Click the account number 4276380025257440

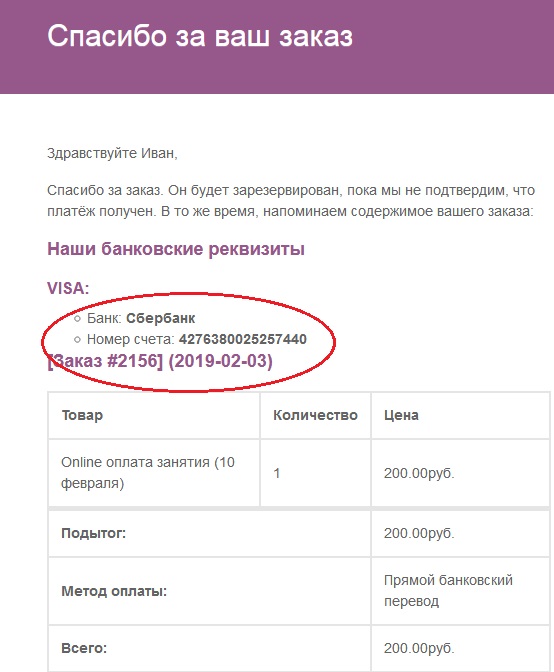point(243,339)
